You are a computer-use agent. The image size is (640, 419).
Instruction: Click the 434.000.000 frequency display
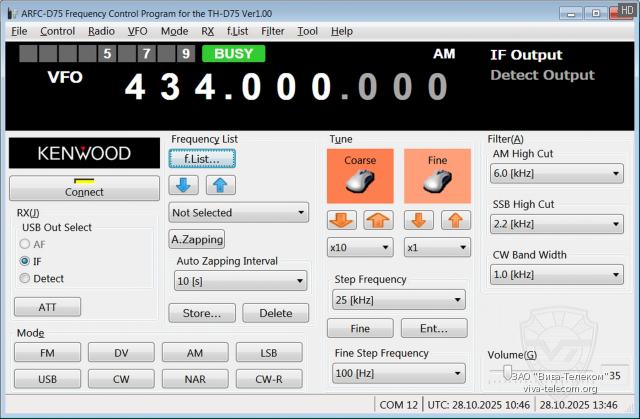(286, 86)
